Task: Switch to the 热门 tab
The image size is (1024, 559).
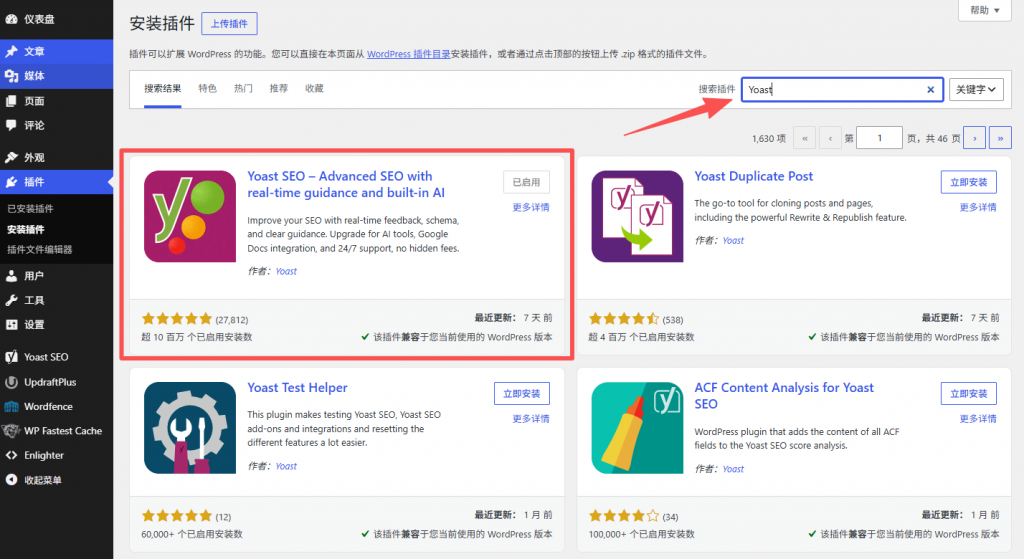Action: click(x=243, y=88)
